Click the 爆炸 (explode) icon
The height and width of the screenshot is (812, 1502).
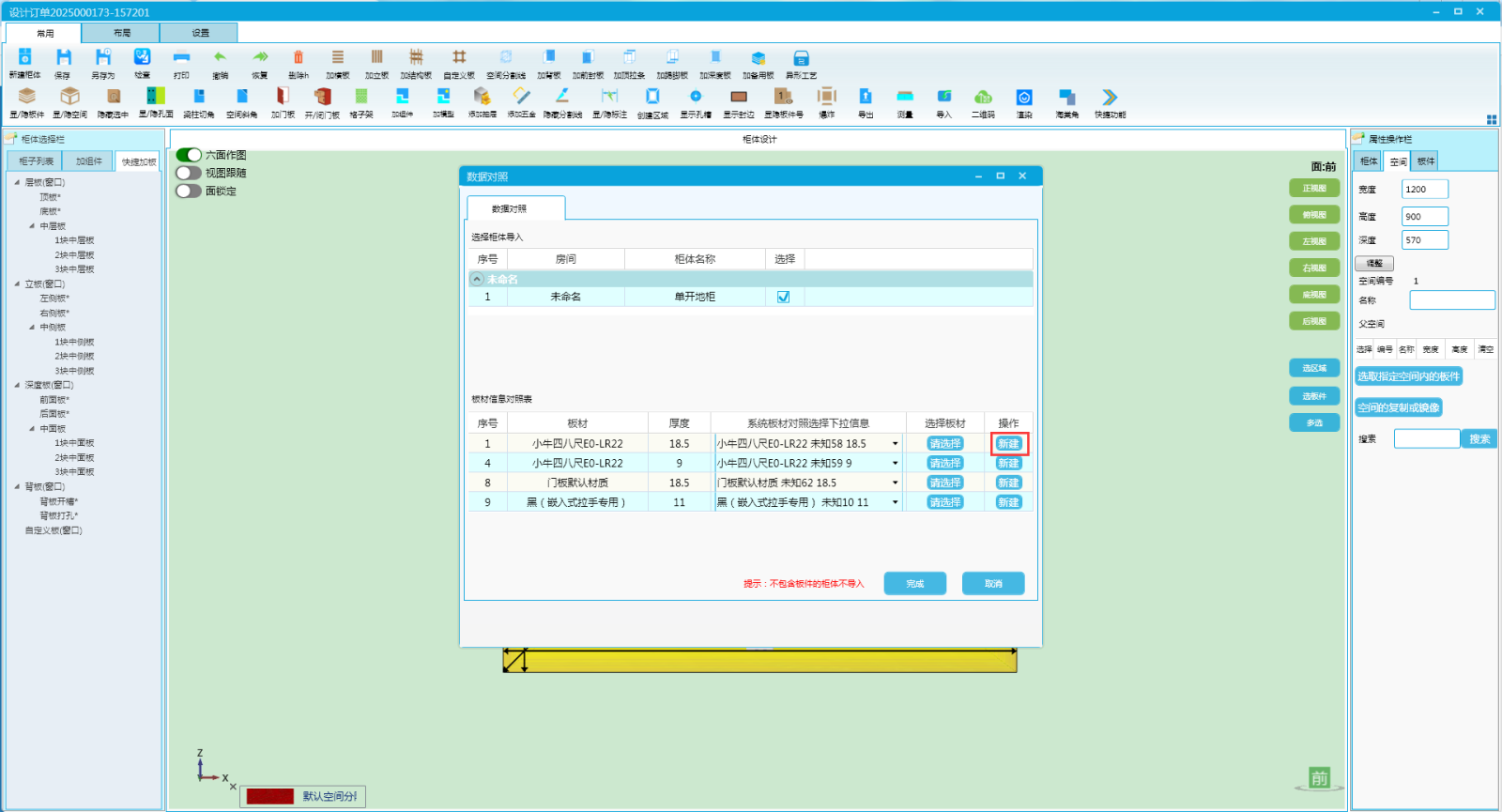827,97
